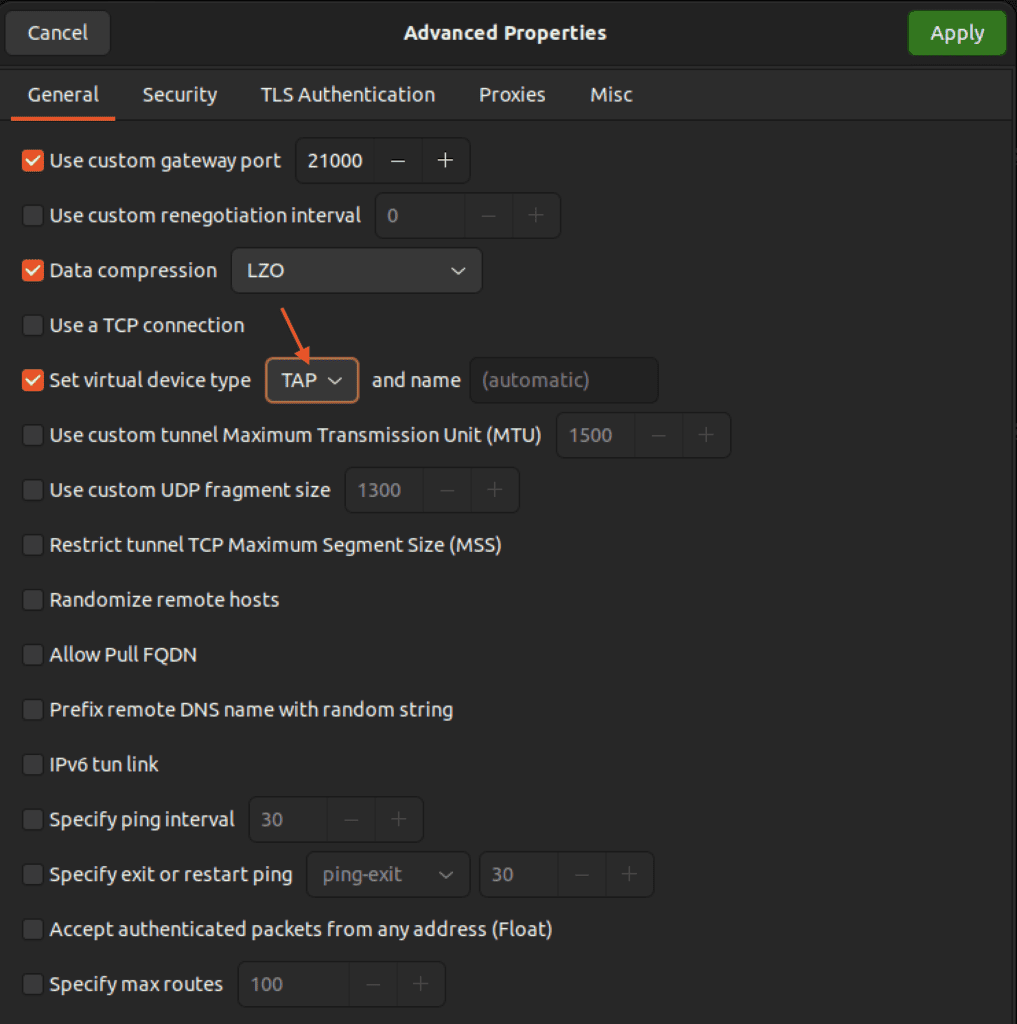The height and width of the screenshot is (1024, 1017).
Task: Click plus icon next to ping-exit value
Action: tap(629, 875)
